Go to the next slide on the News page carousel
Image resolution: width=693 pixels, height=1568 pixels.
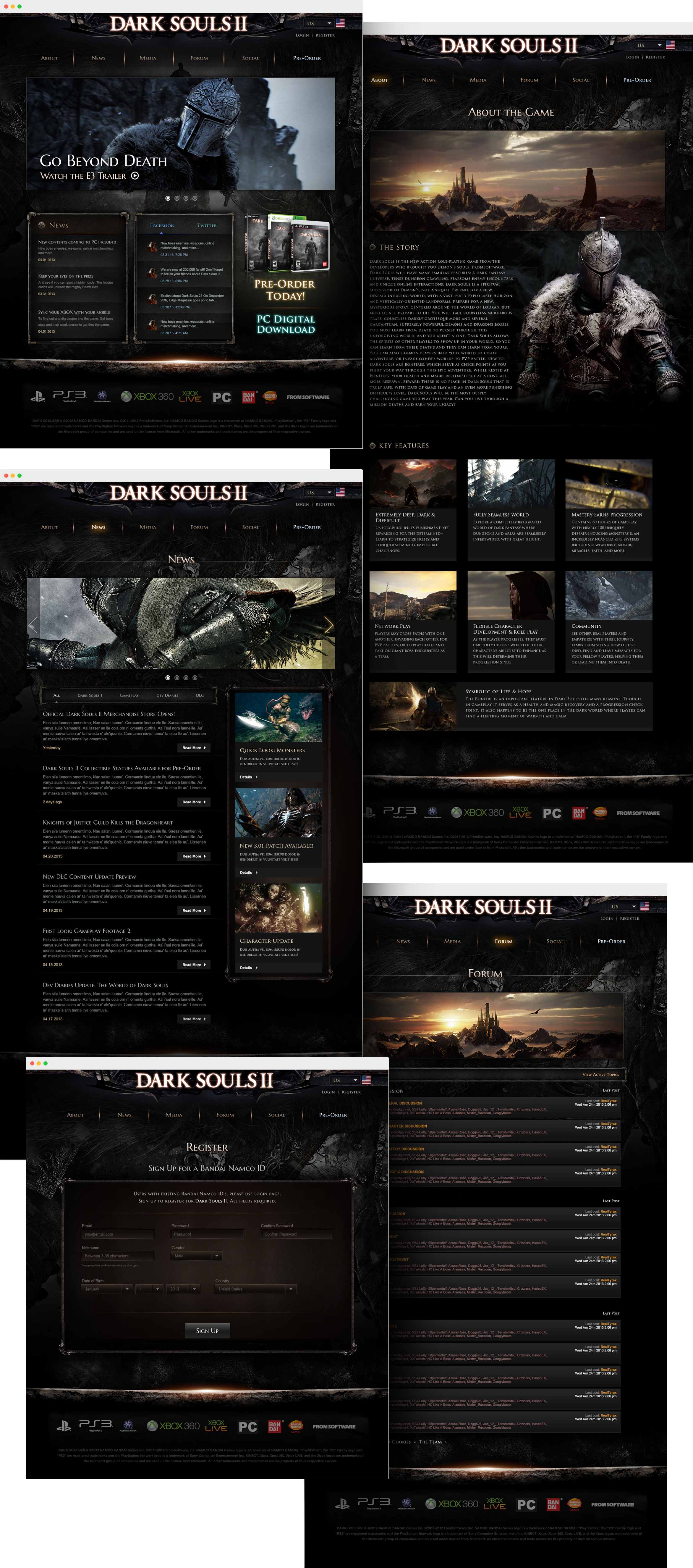tap(328, 624)
